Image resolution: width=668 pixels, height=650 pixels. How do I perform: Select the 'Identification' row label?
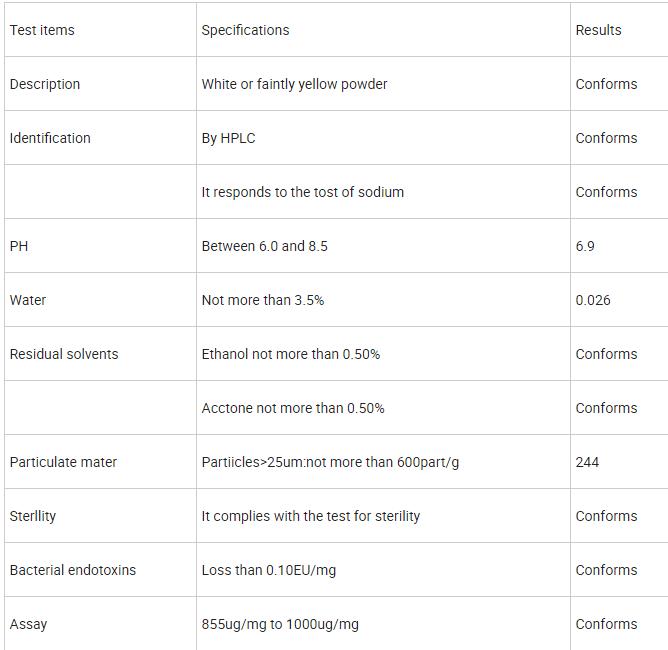click(x=50, y=138)
